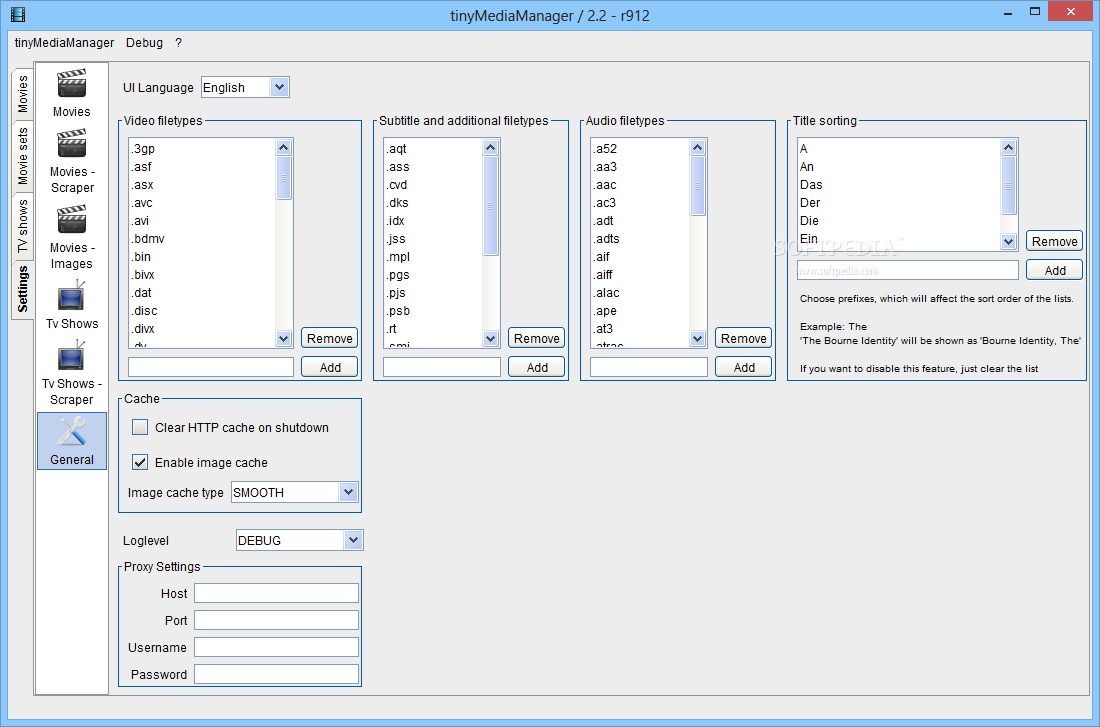Switch to the Movies vertical tab
The width and height of the screenshot is (1100, 727).
pos(22,94)
